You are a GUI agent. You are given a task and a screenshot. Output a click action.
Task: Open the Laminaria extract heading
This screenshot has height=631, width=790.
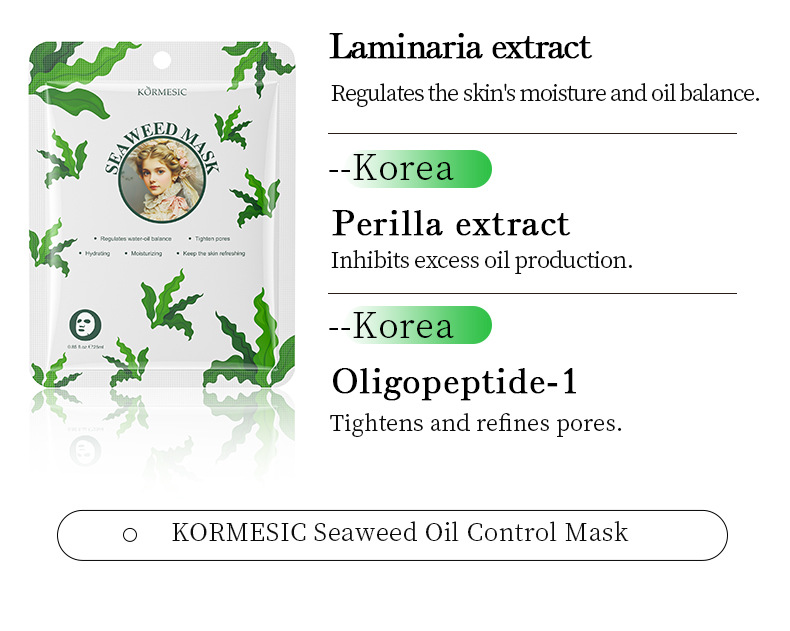[x=460, y=47]
